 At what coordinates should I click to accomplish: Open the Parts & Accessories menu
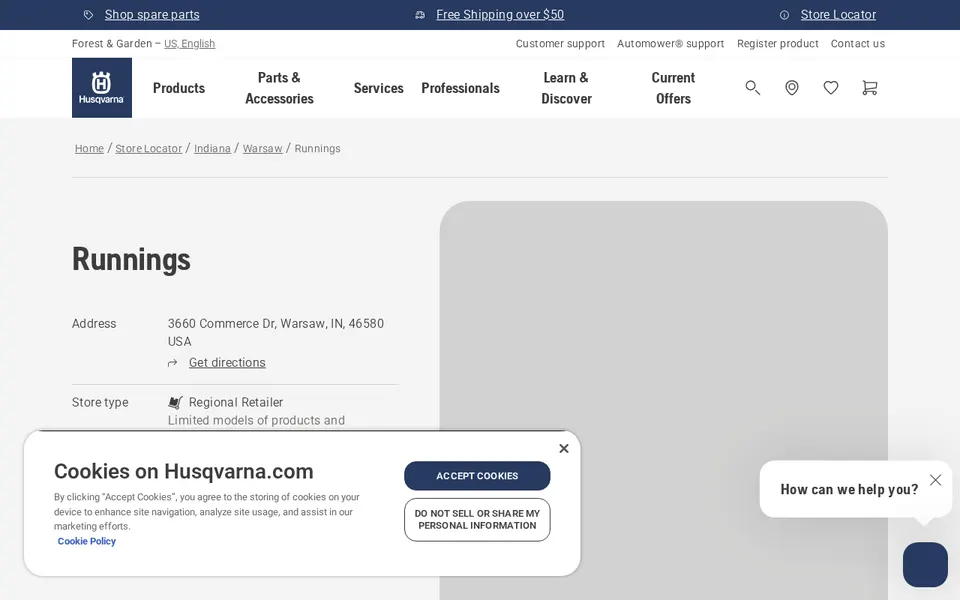point(279,88)
